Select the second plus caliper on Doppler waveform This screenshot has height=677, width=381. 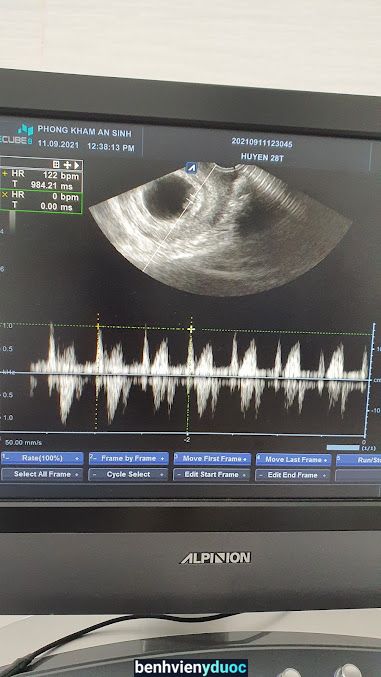191,329
